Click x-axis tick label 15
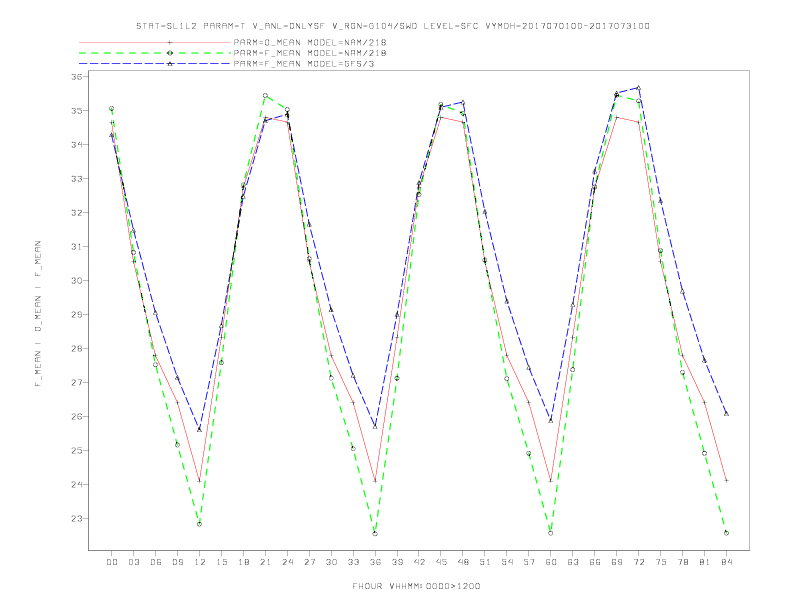 click(222, 562)
